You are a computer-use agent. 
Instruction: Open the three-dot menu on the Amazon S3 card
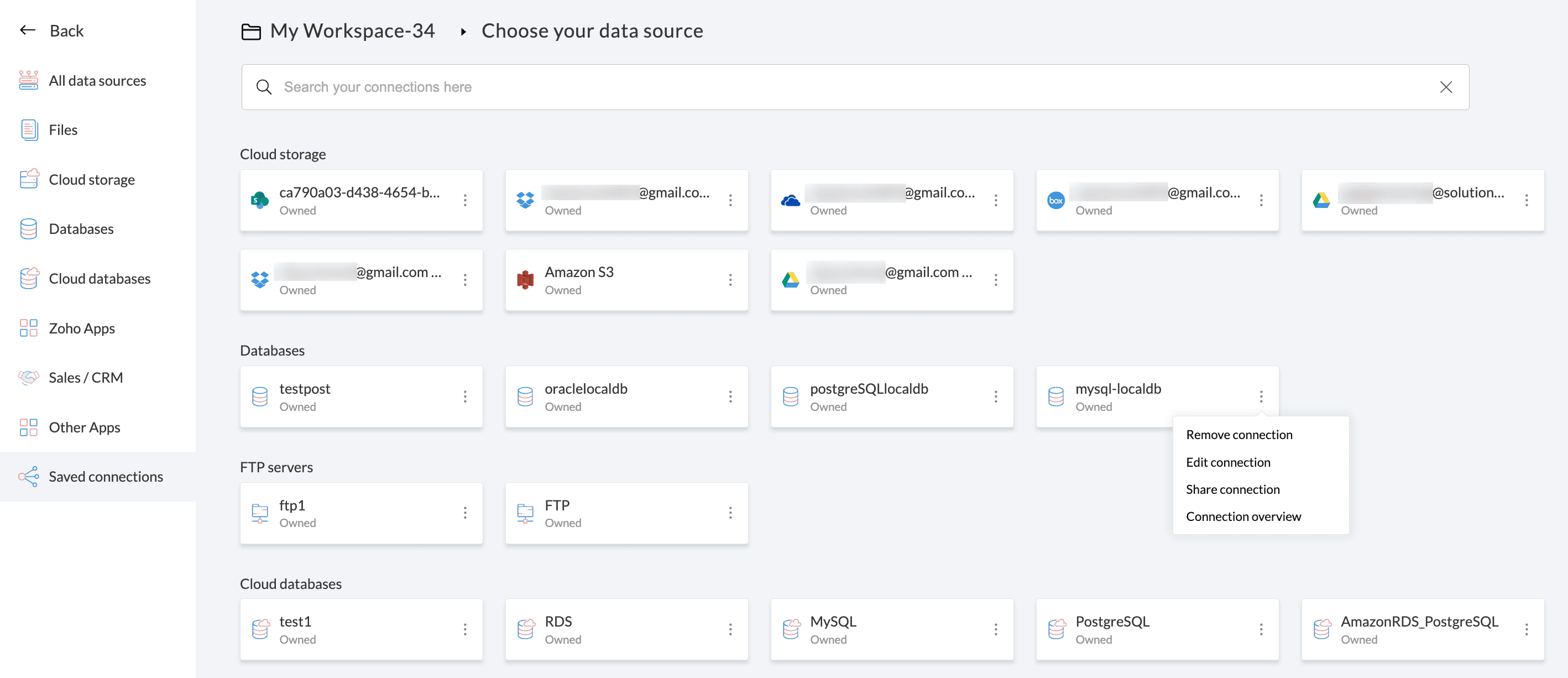click(730, 280)
